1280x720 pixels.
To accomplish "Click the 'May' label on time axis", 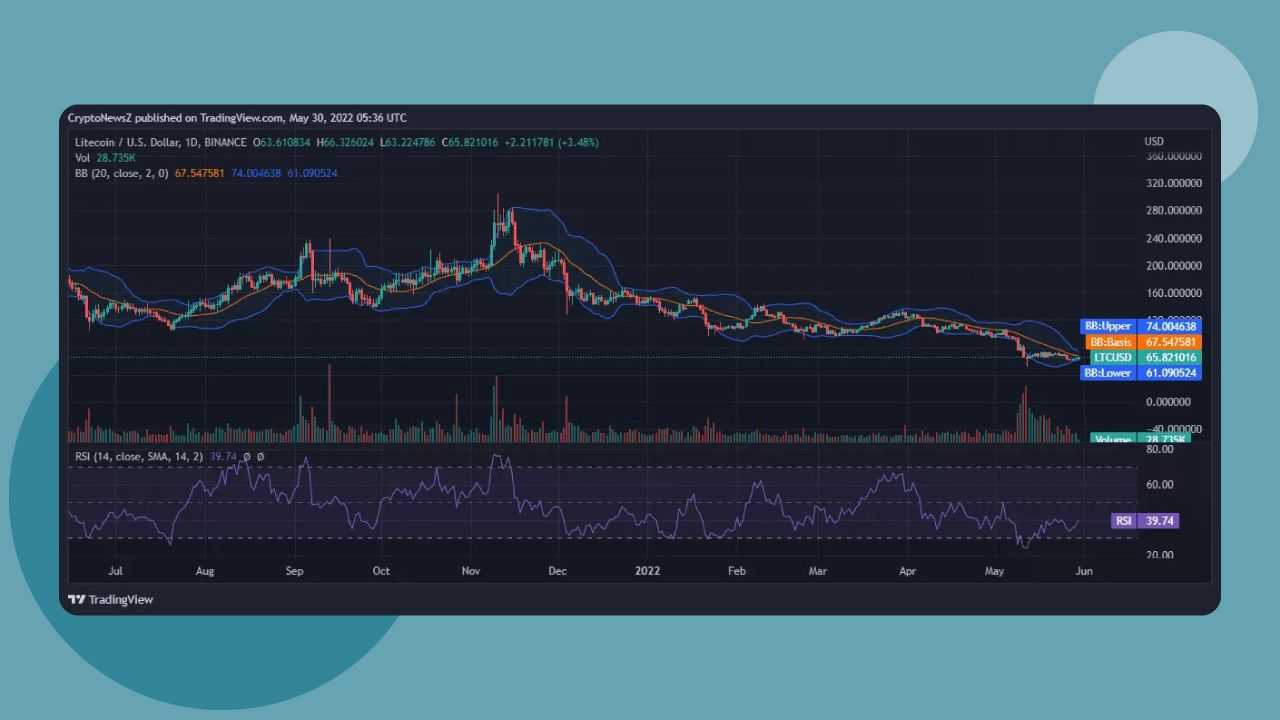I will tap(994, 571).
